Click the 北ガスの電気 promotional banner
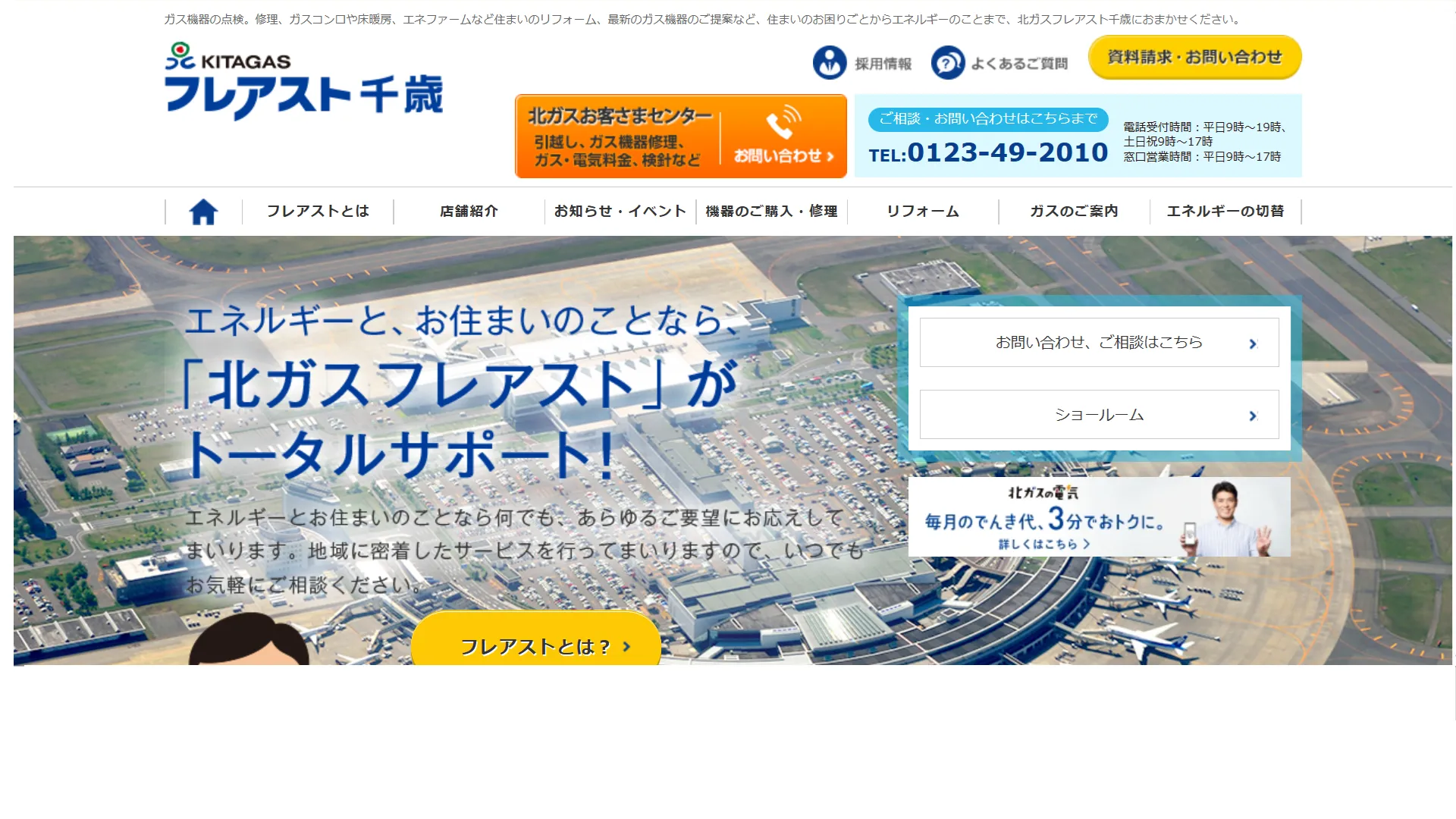This screenshot has width=1456, height=819. 1100,516
